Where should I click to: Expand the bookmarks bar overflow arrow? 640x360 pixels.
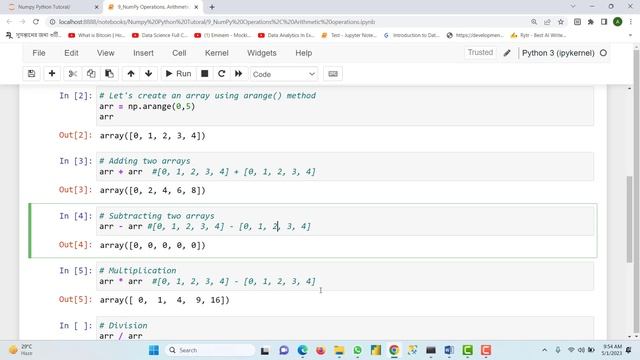[x=631, y=36]
